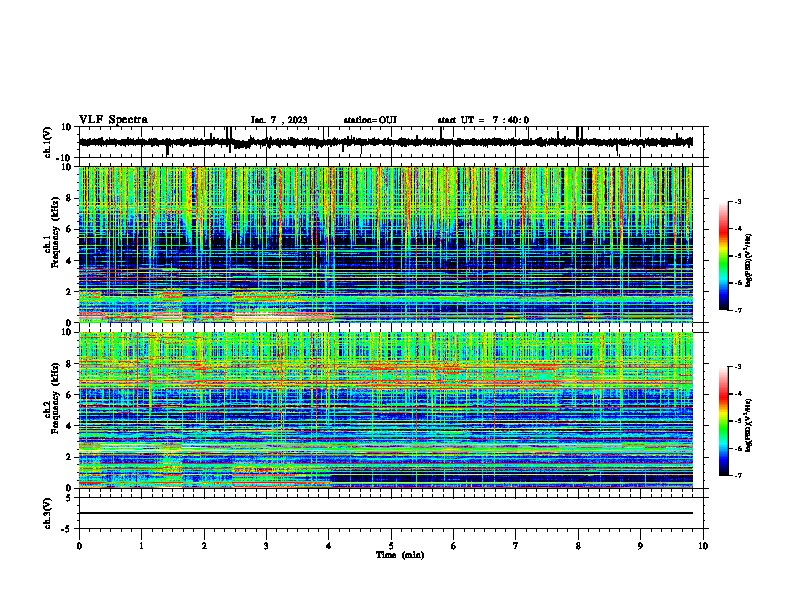Click inside the ch.1 spectrogram panel

click(386, 244)
